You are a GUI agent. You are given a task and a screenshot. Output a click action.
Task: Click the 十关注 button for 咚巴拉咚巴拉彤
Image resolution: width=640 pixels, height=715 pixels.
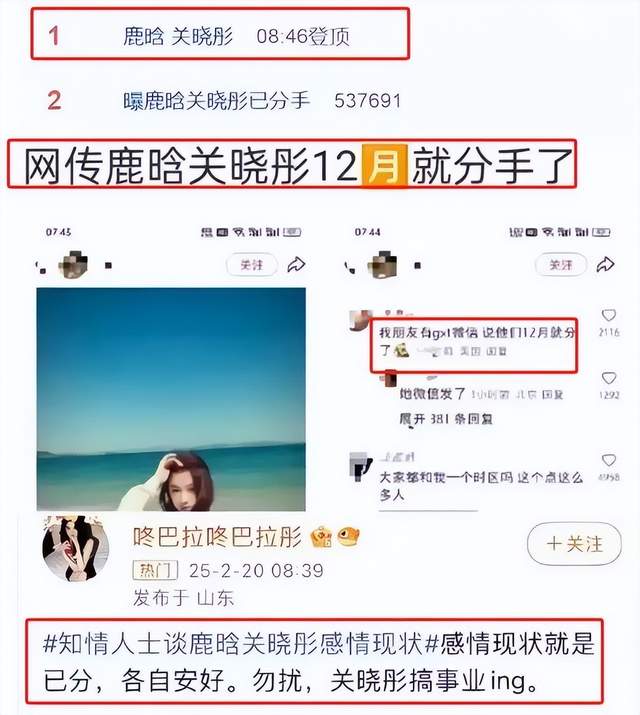574,544
